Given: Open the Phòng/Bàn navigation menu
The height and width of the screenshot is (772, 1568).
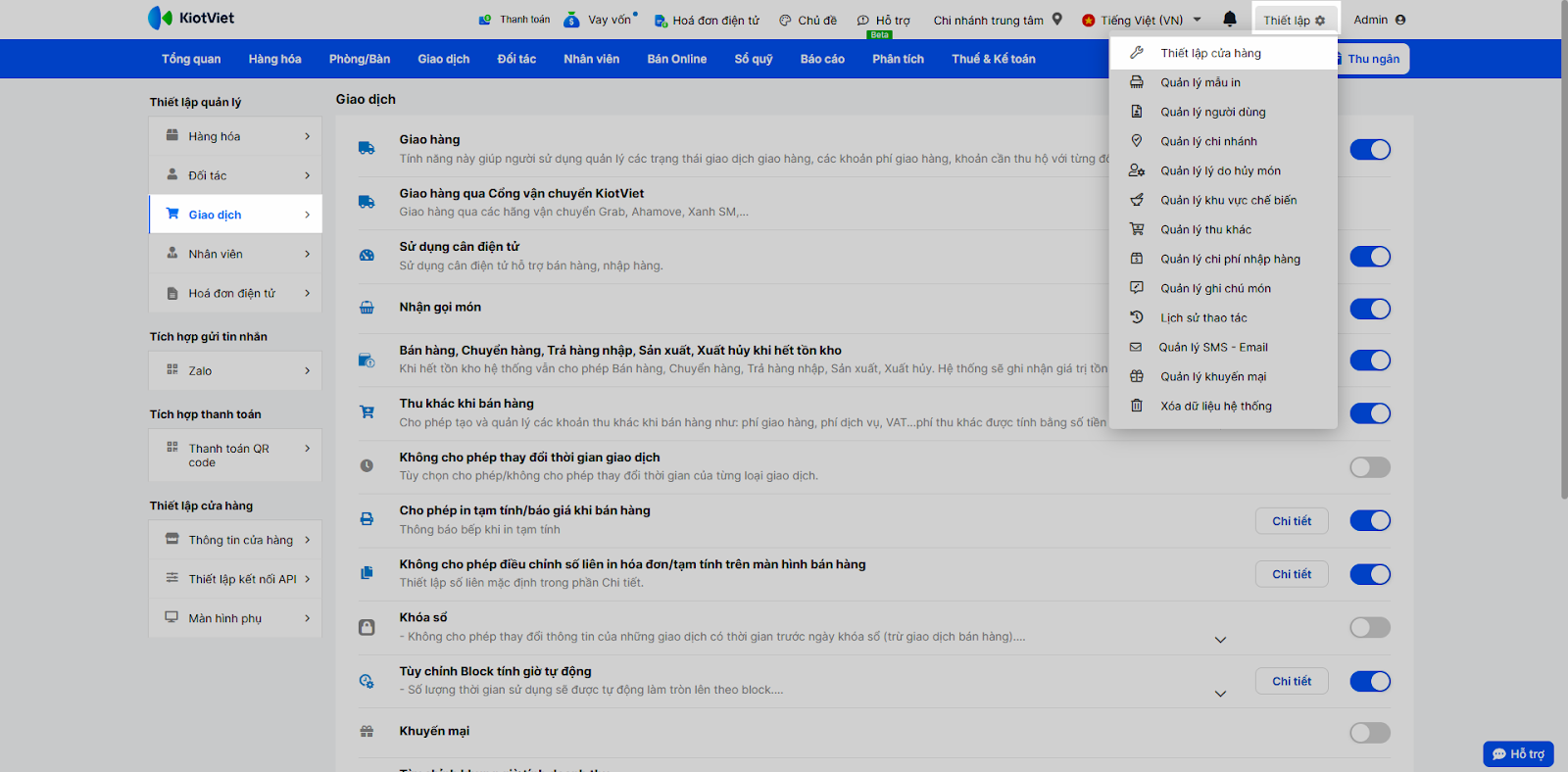Looking at the screenshot, I should click(360, 59).
